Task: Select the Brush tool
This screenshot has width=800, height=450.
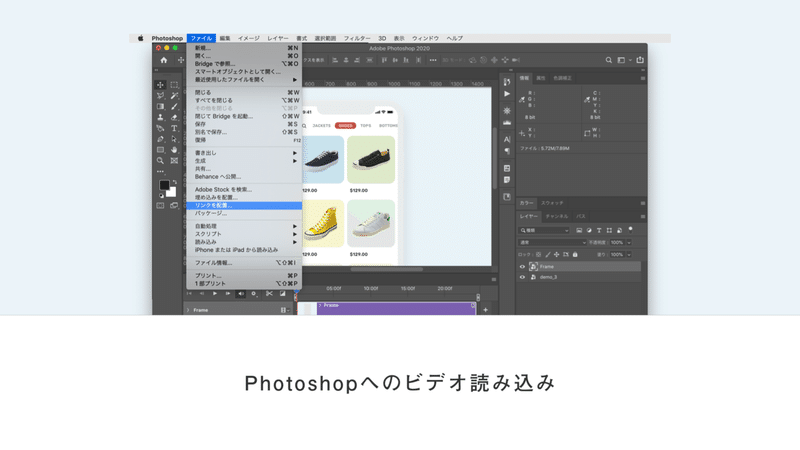Action: 174,107
